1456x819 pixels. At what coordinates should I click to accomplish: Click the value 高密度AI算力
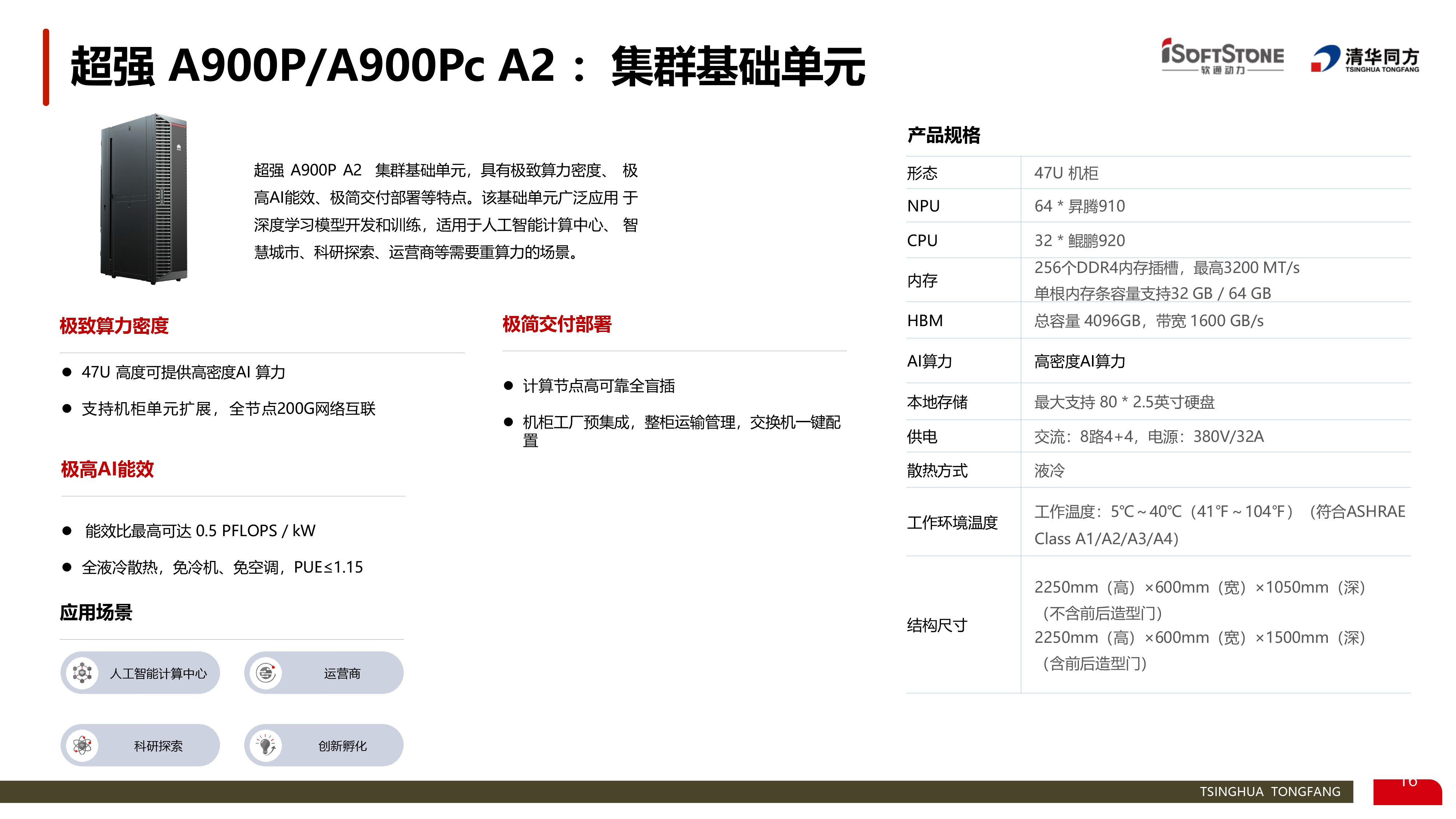(1080, 361)
